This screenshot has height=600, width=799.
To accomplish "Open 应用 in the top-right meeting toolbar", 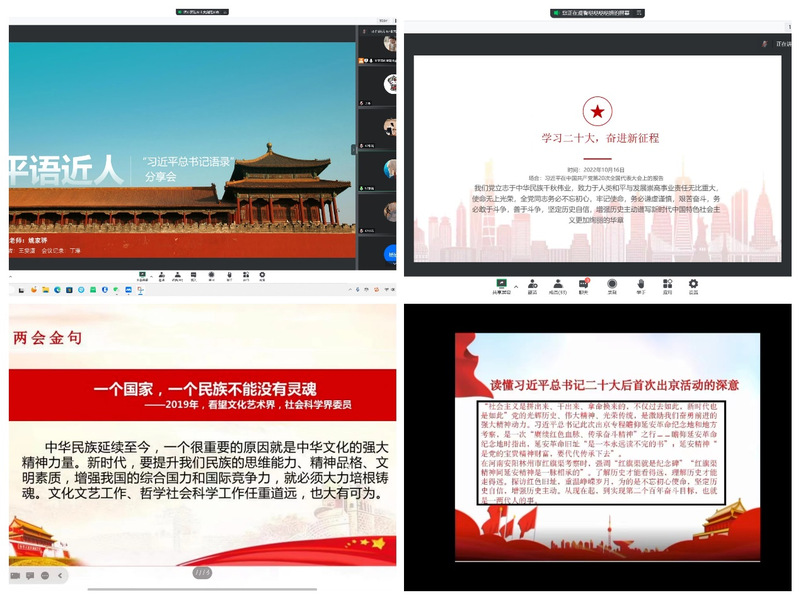I will (667, 285).
